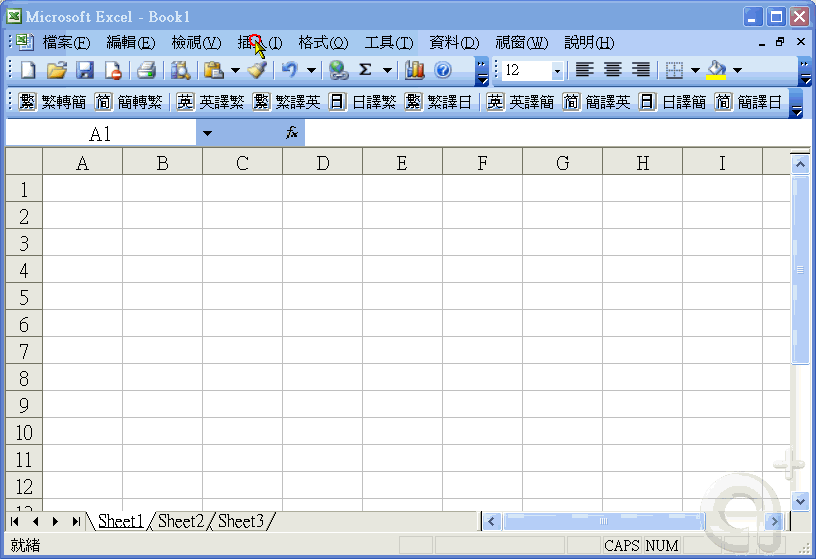Screen dimensions: 816x560
Task: Switch to the Sheet3 tab
Action: pyautogui.click(x=241, y=521)
